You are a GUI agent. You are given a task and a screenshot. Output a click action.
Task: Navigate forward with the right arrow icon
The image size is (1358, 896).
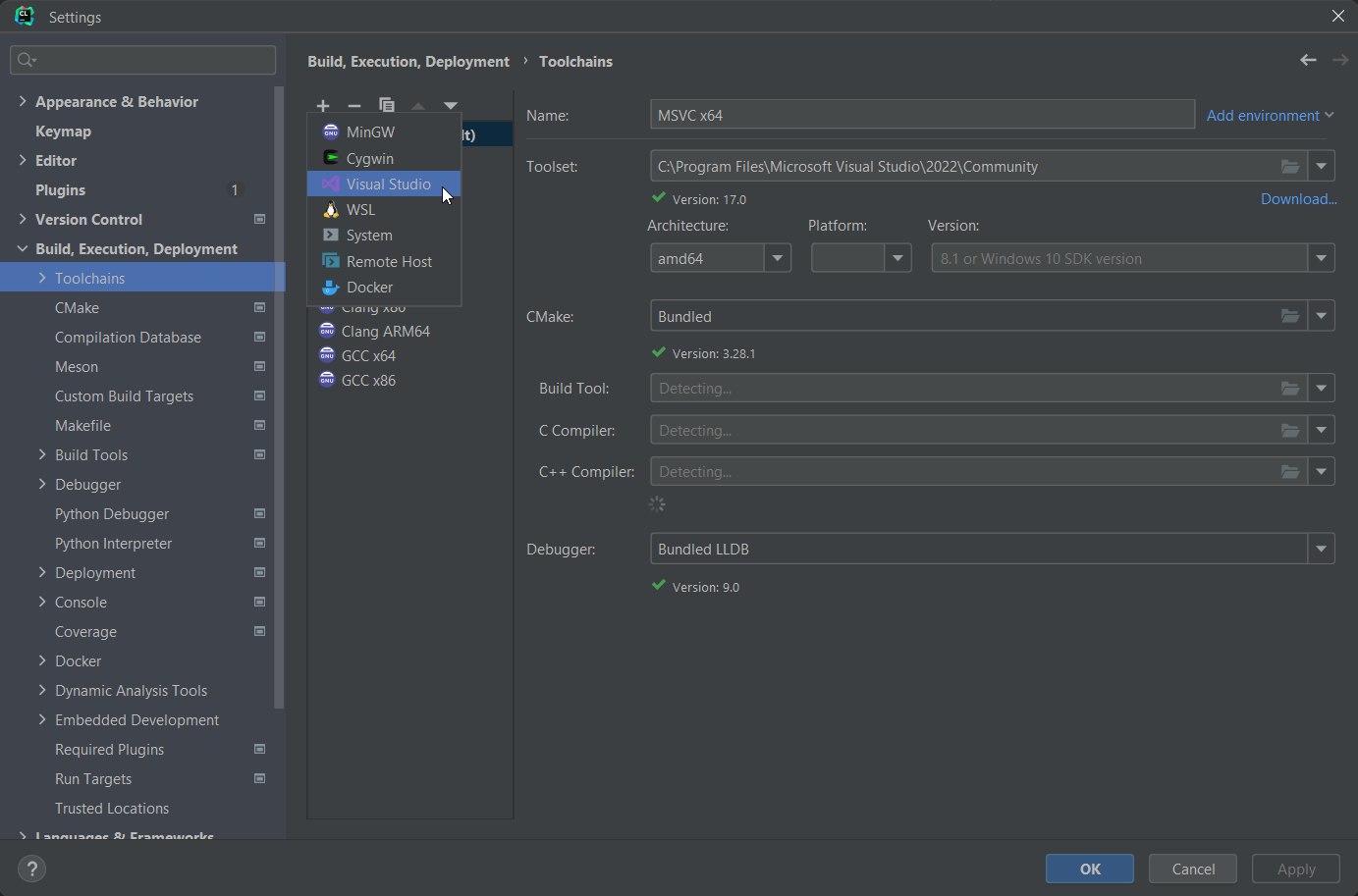pyautogui.click(x=1340, y=60)
